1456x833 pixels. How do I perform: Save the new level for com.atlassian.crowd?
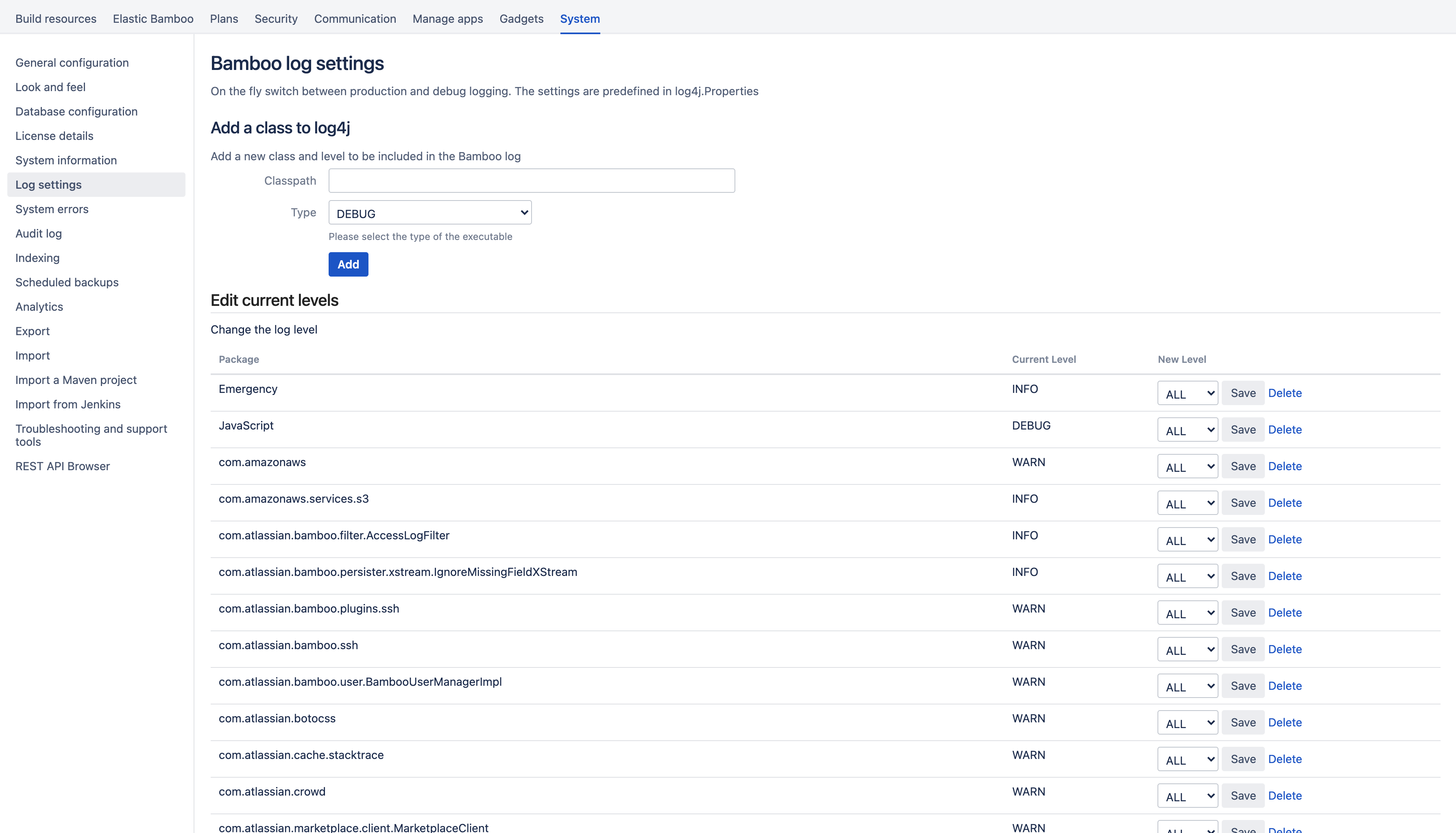(x=1243, y=795)
